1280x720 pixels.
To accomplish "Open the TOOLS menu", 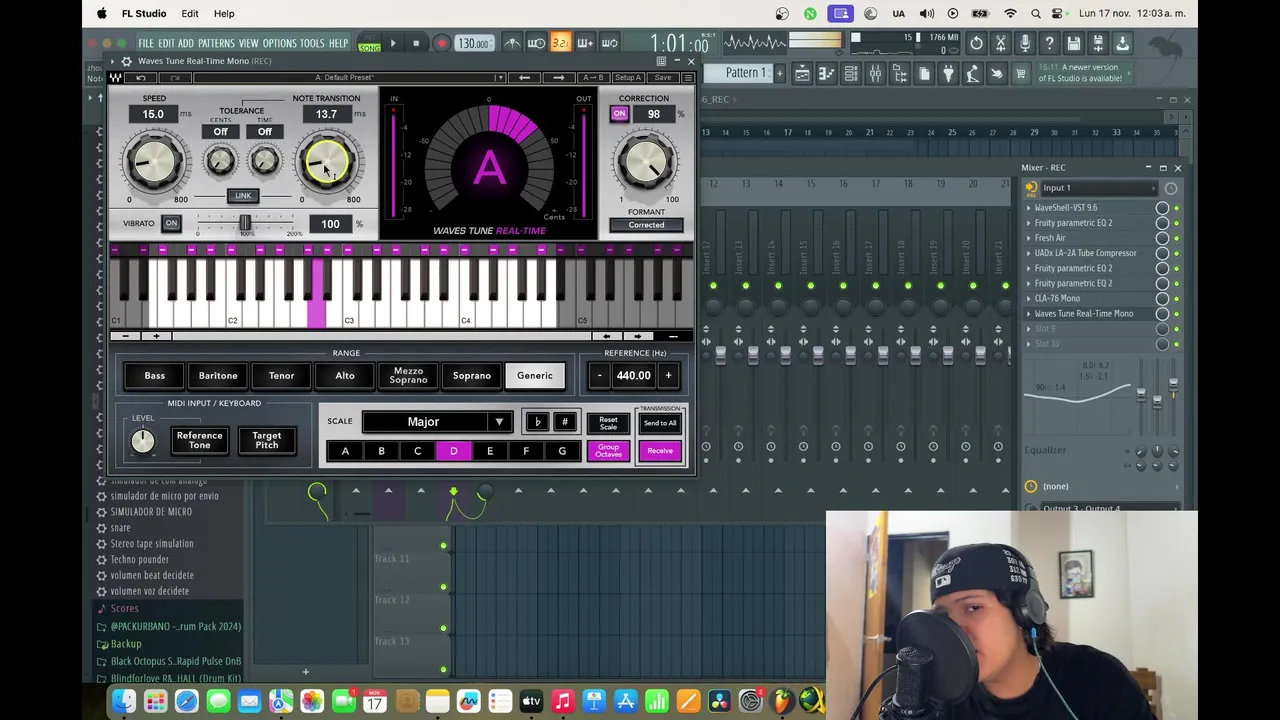I will tap(312, 44).
